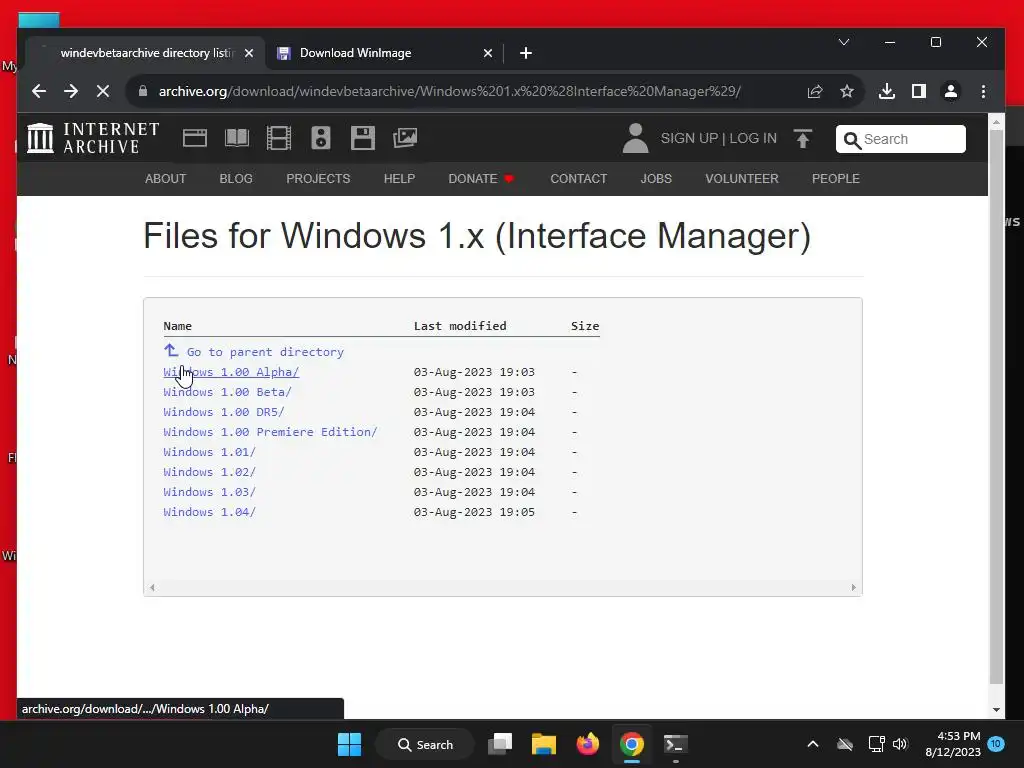Open the Web (Wayback) media icon
This screenshot has width=1024, height=768.
click(195, 138)
